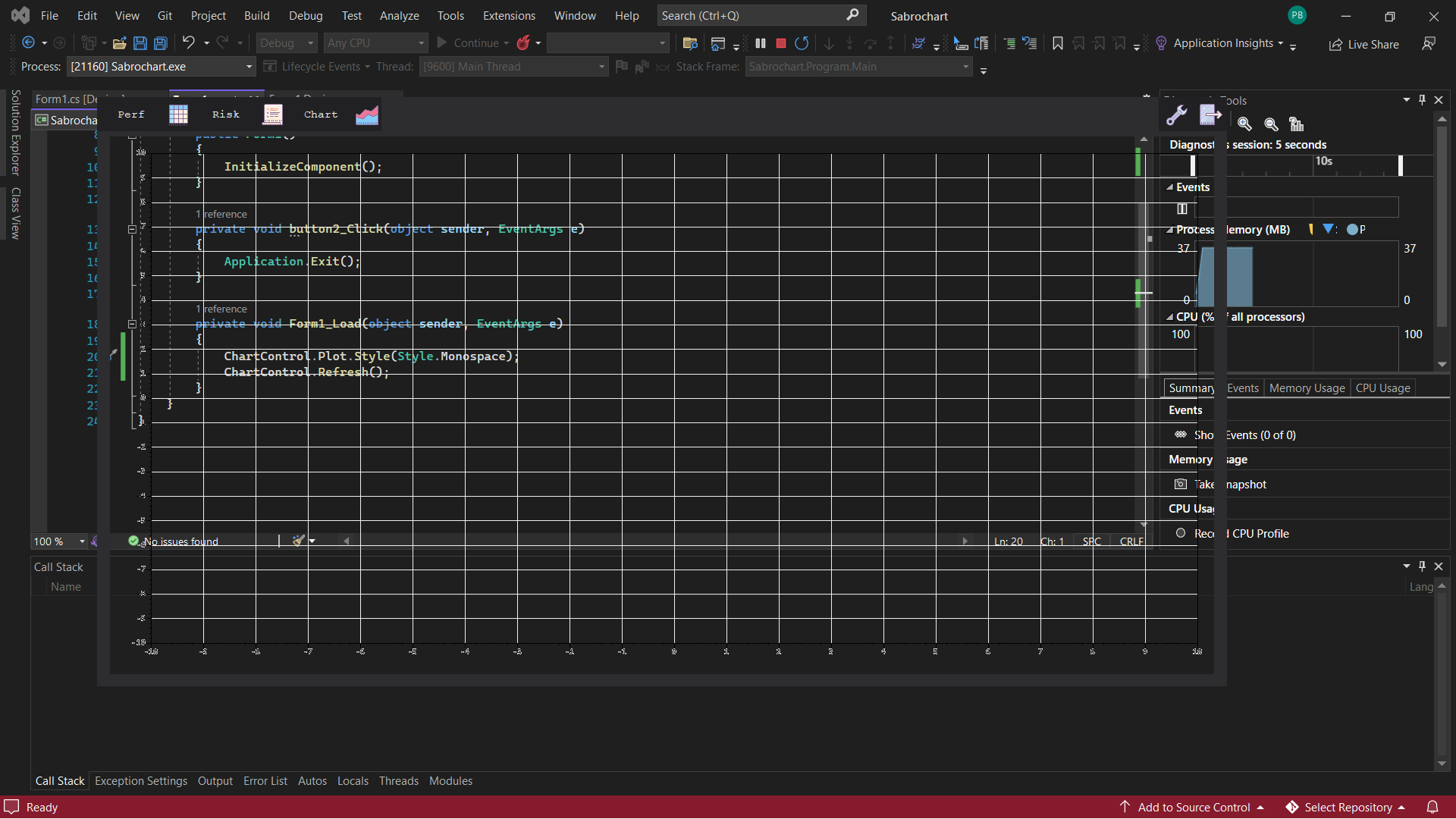Toggle a bookmark on current line
1456x819 pixels.
click(x=1057, y=43)
